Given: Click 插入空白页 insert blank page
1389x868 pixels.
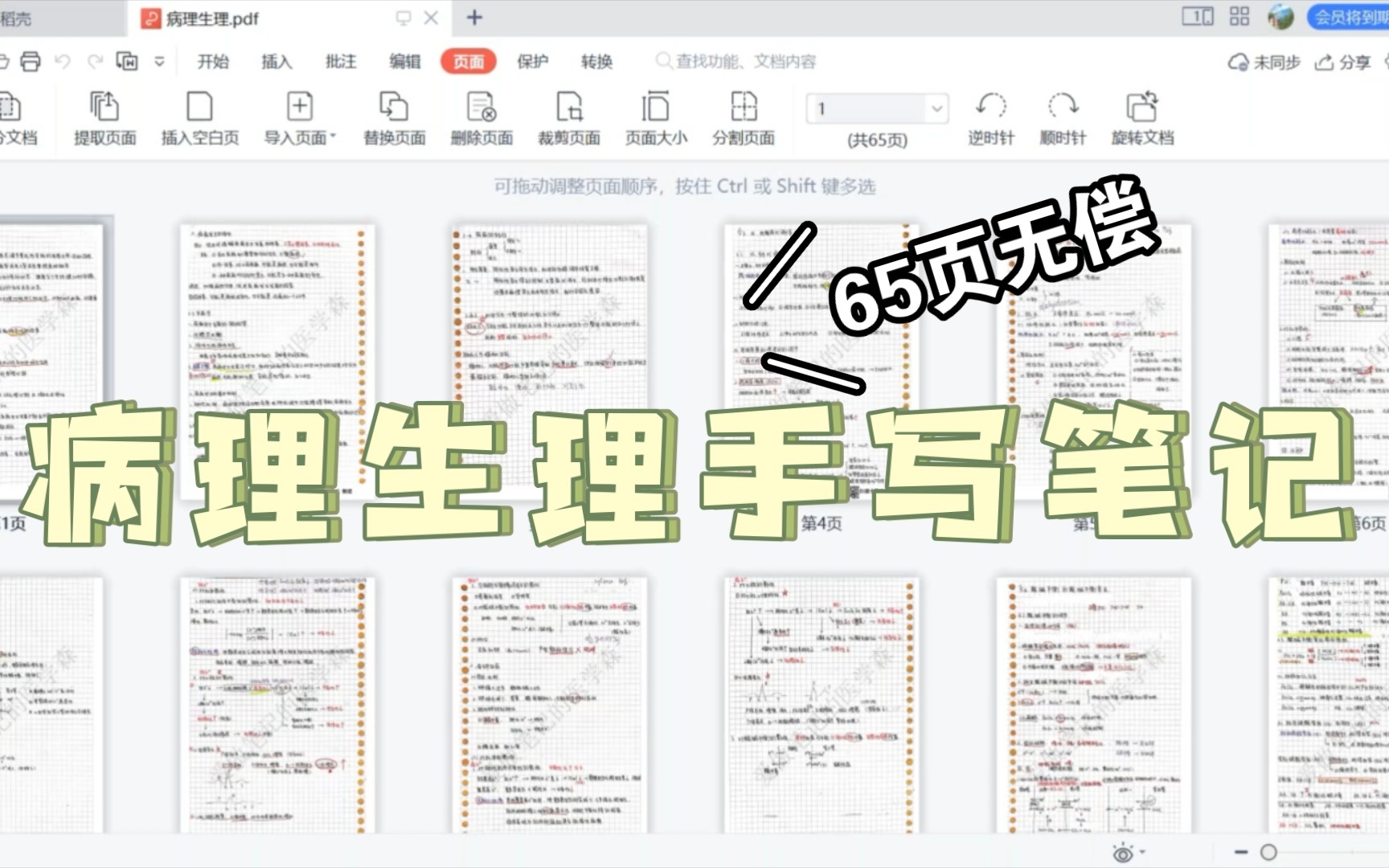Looking at the screenshot, I should (199, 119).
